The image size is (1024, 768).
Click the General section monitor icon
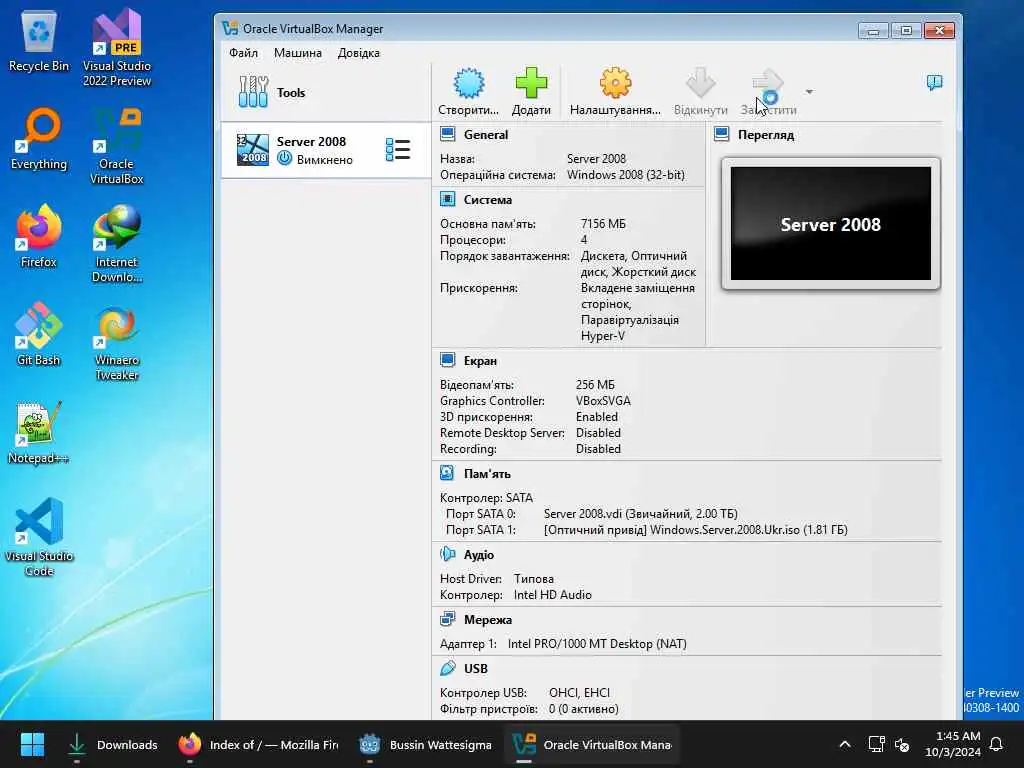(447, 134)
